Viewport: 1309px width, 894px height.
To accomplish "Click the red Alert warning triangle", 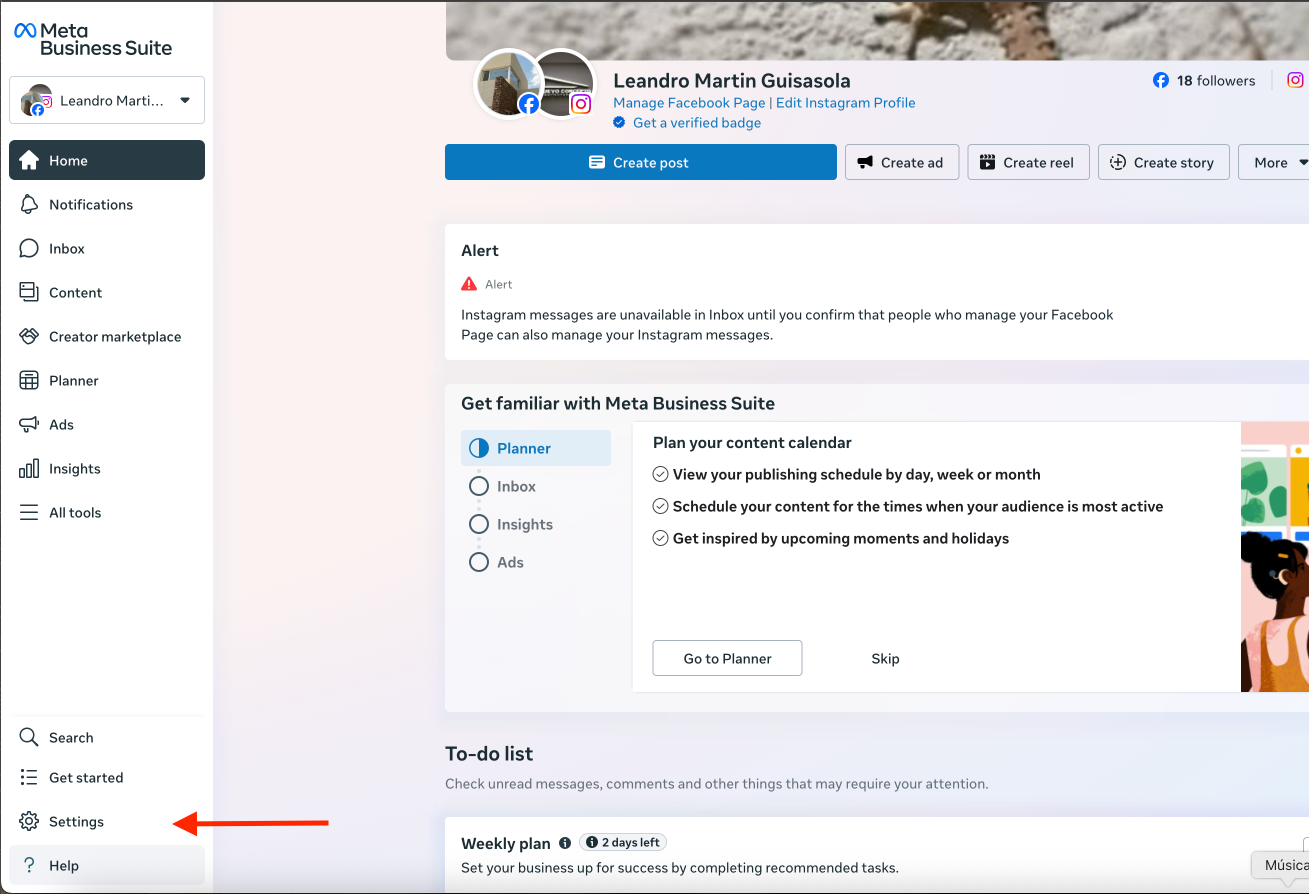I will click(469, 284).
